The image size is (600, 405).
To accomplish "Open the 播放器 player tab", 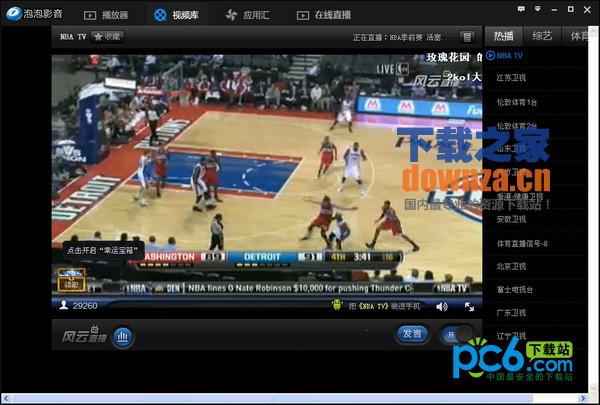I will pyautogui.click(x=106, y=15).
